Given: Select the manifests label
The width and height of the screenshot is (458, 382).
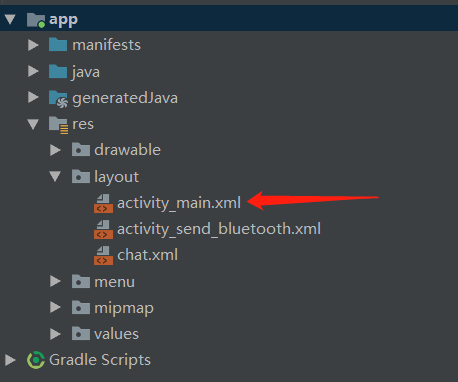Looking at the screenshot, I should (106, 45).
